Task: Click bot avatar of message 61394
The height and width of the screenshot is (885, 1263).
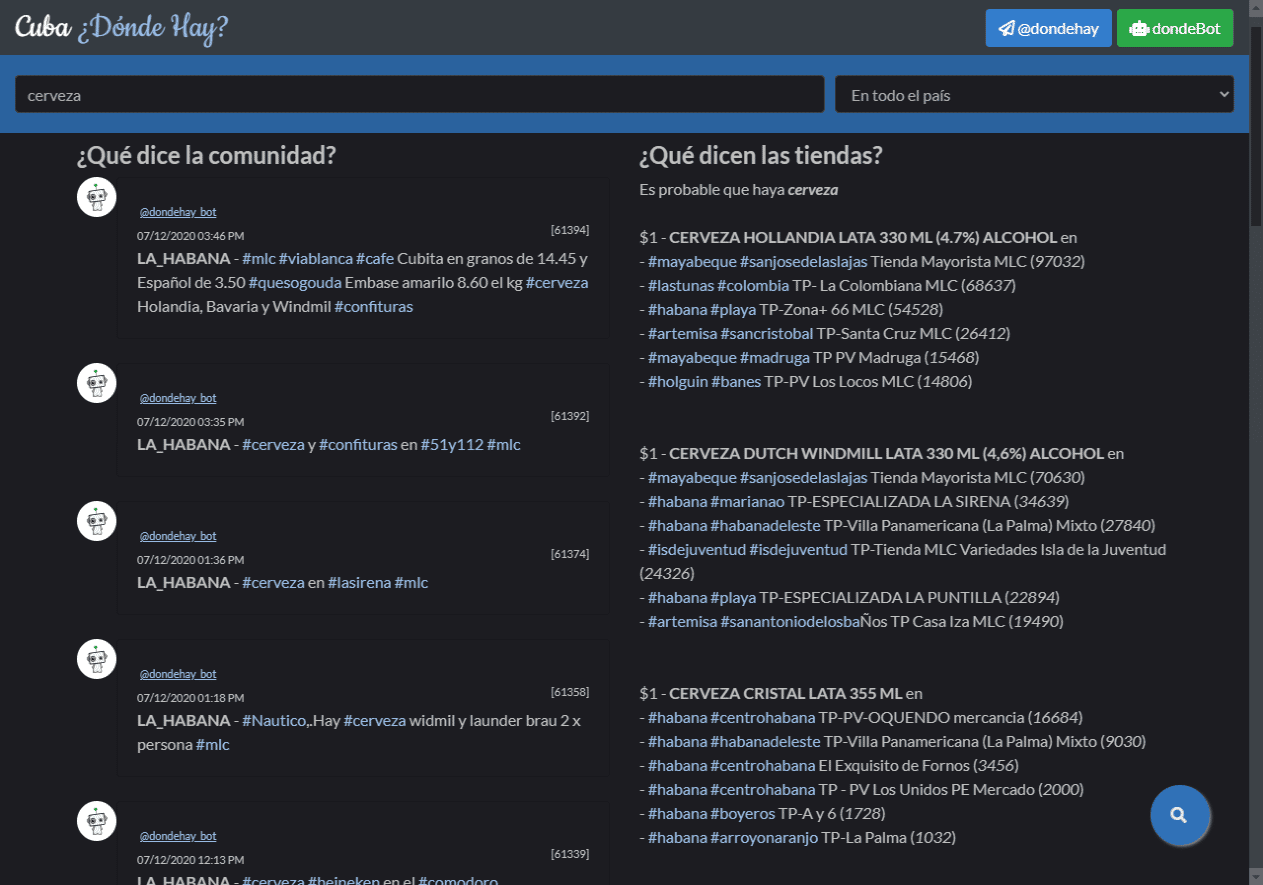Action: click(97, 197)
